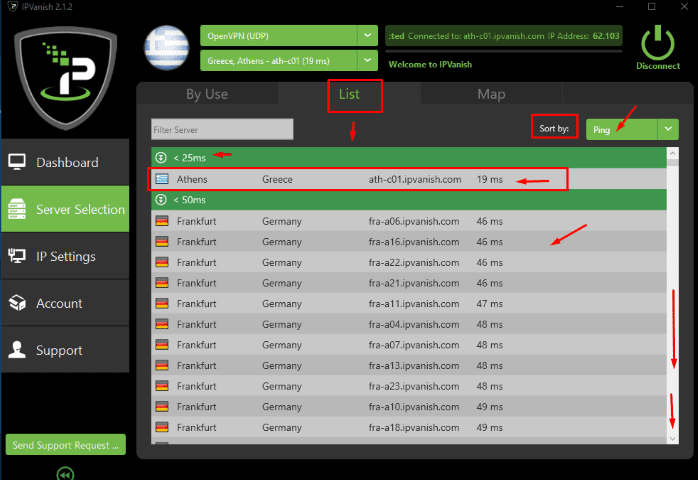The height and width of the screenshot is (480, 698).
Task: Click the server list scrollbar track
Action: pos(672,298)
